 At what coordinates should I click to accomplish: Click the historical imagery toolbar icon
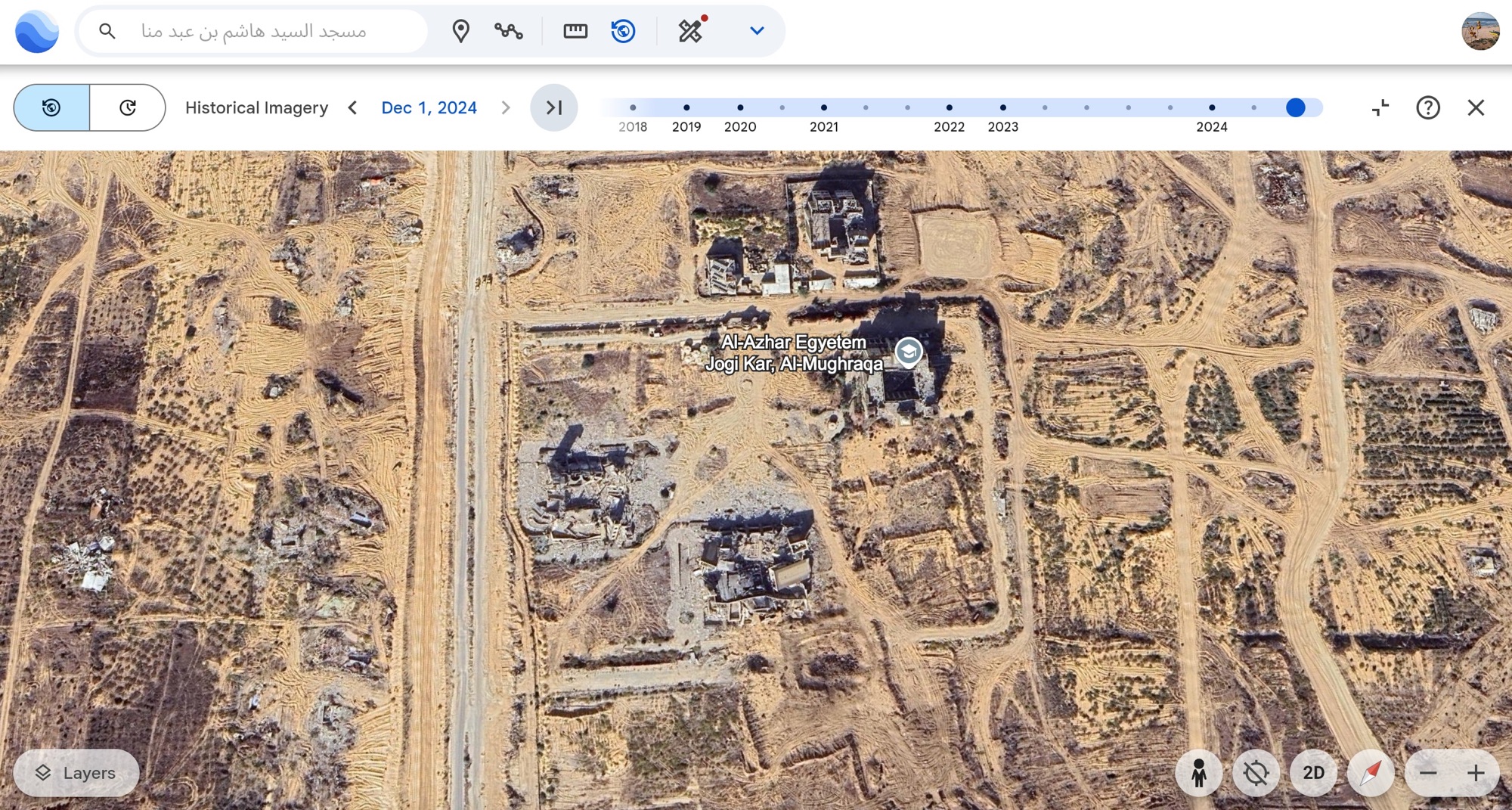pyautogui.click(x=623, y=31)
